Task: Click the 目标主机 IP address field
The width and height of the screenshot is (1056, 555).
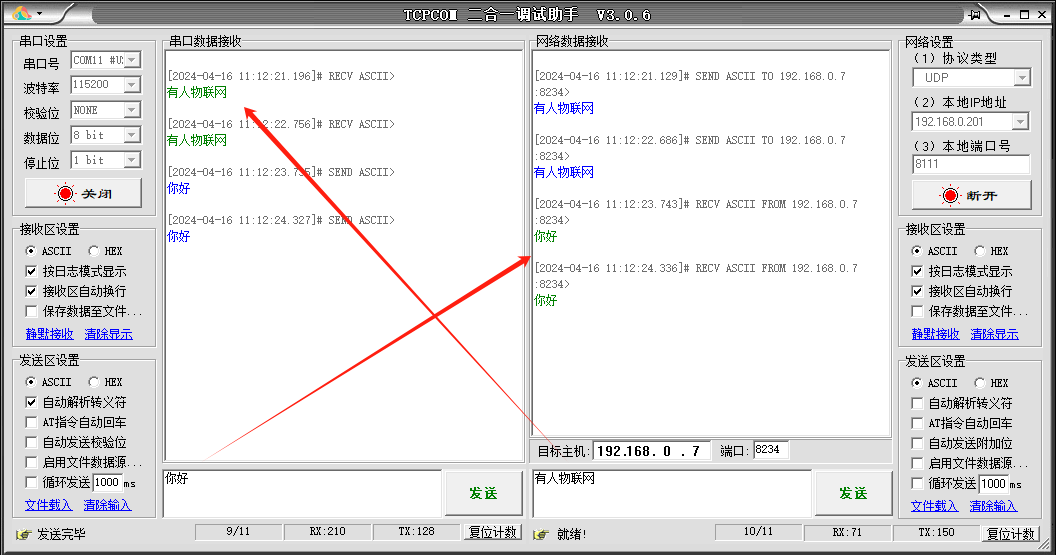Action: tap(651, 451)
